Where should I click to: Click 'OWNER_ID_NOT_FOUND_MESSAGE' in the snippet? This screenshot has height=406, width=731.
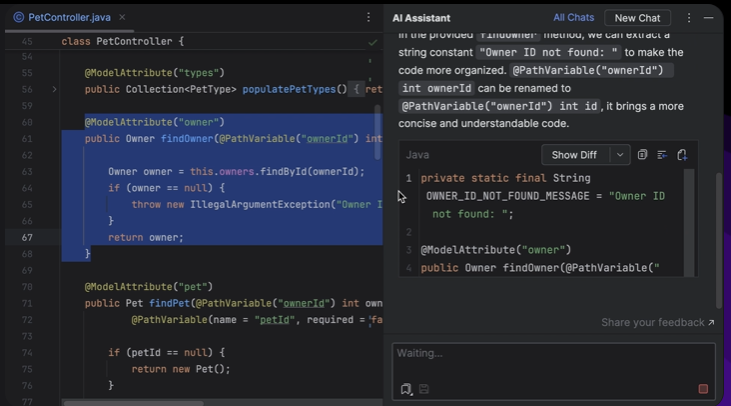(508, 196)
